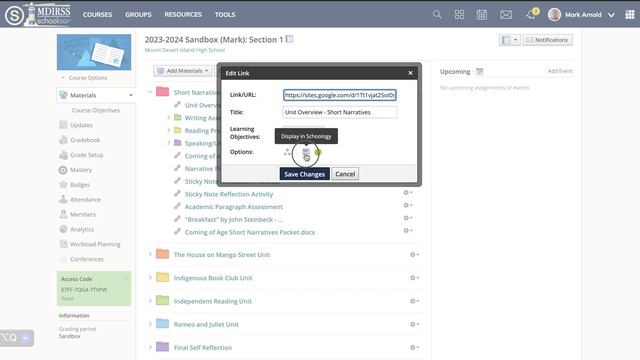Open the RESOURCES menu

pos(183,15)
